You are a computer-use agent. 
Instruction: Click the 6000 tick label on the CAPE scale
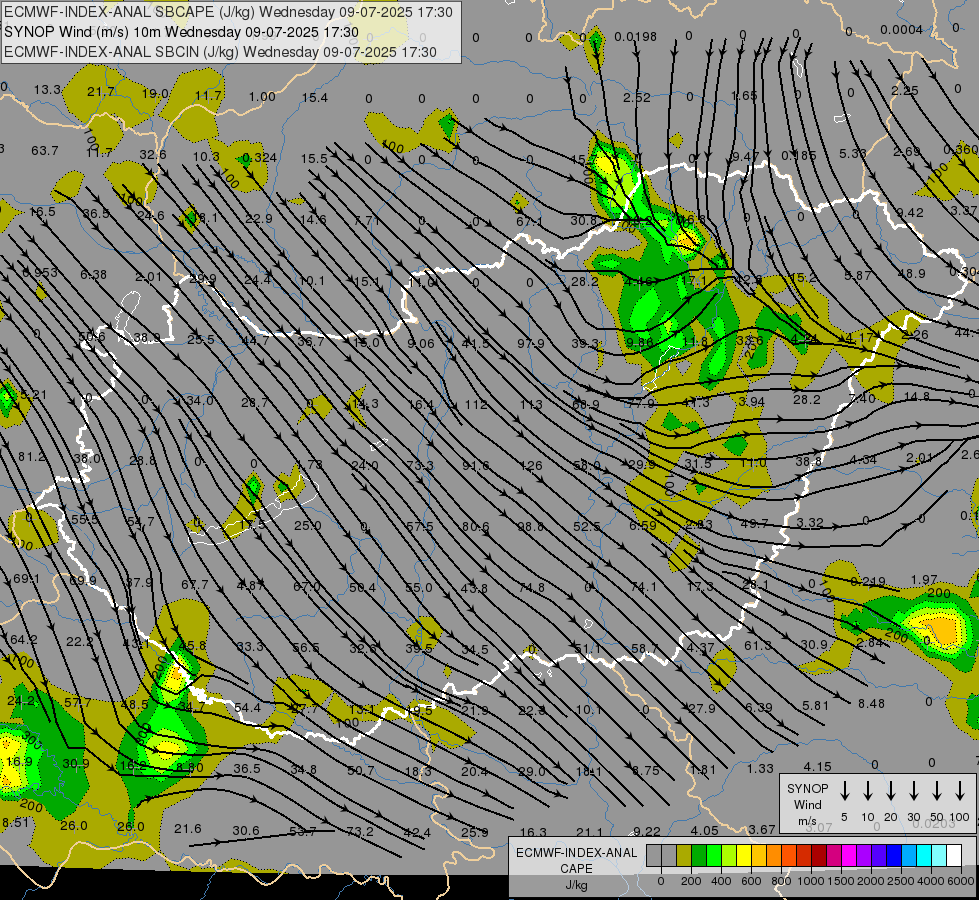962,881
